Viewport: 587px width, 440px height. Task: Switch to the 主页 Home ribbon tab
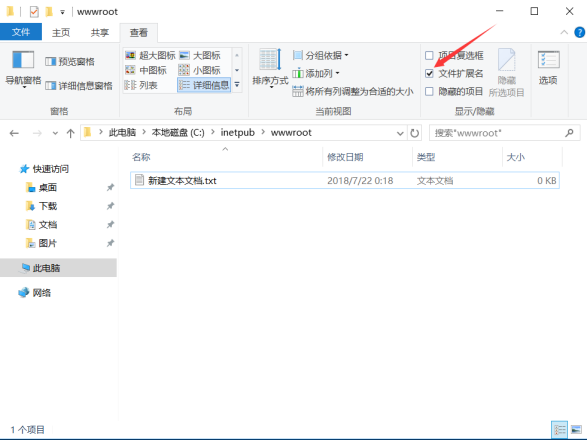point(61,33)
